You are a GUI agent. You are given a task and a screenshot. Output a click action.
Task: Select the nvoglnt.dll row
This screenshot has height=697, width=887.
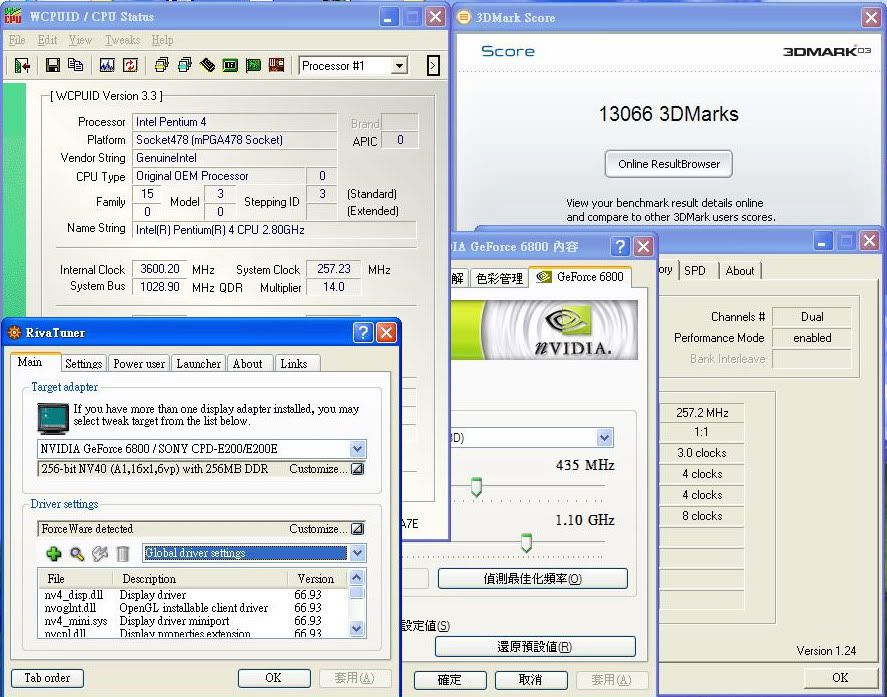click(x=192, y=608)
